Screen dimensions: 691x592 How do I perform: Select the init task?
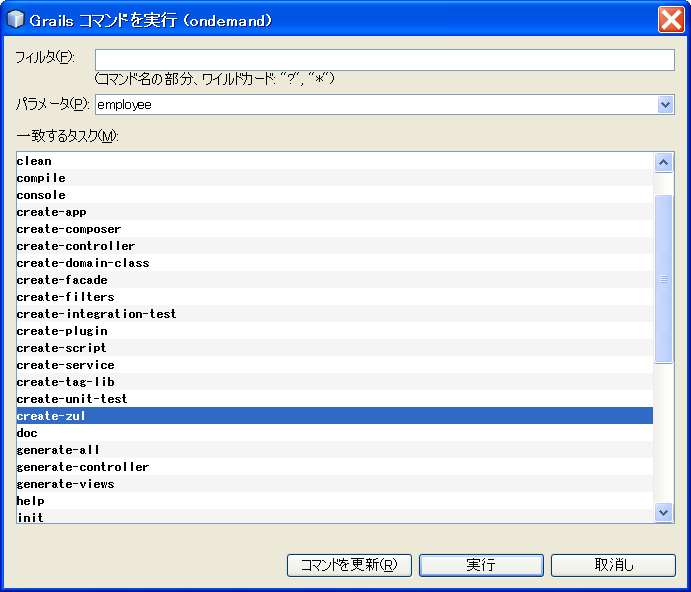tap(334, 516)
